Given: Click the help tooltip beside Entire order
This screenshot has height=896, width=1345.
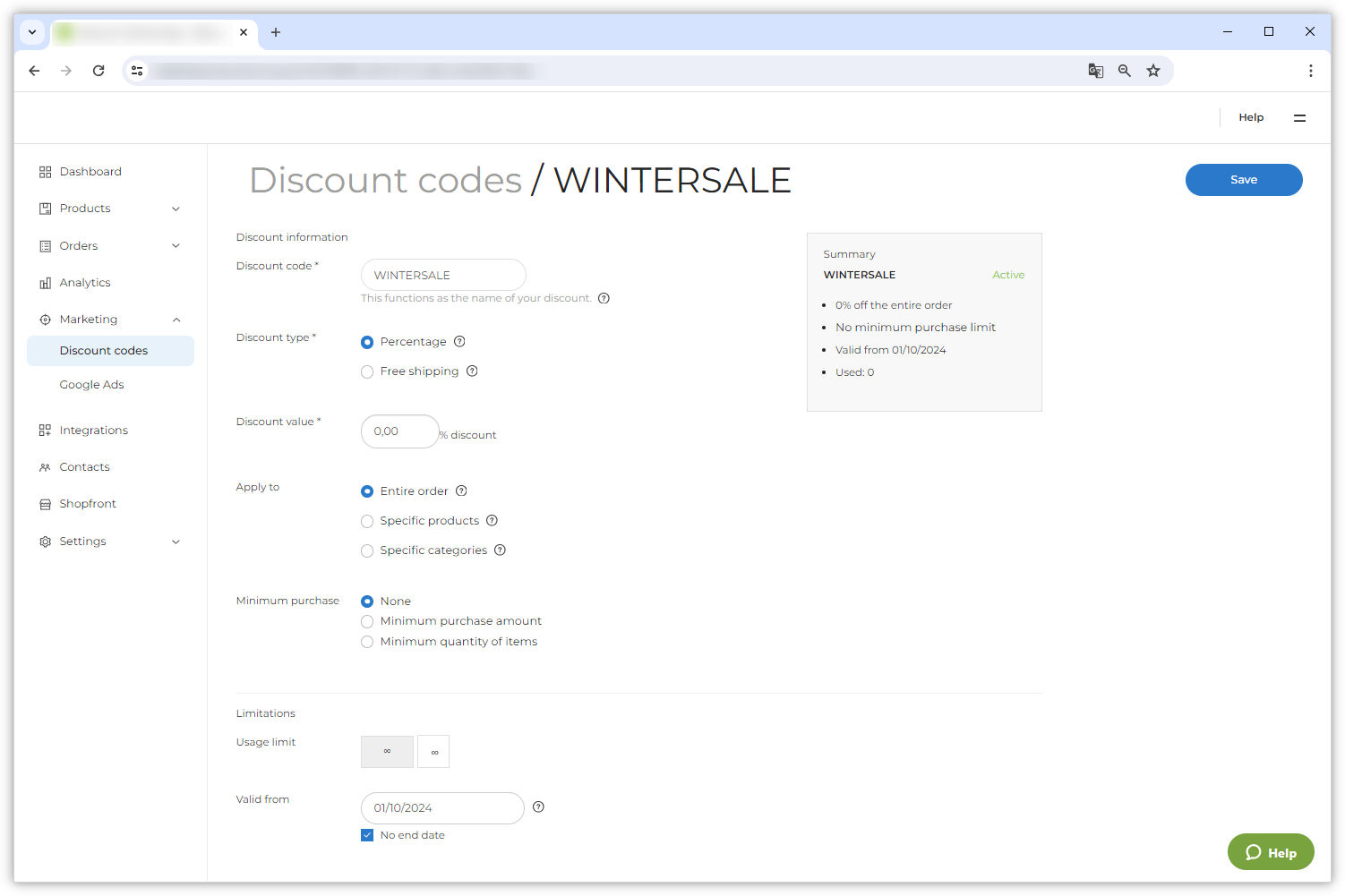Looking at the screenshot, I should pos(461,491).
